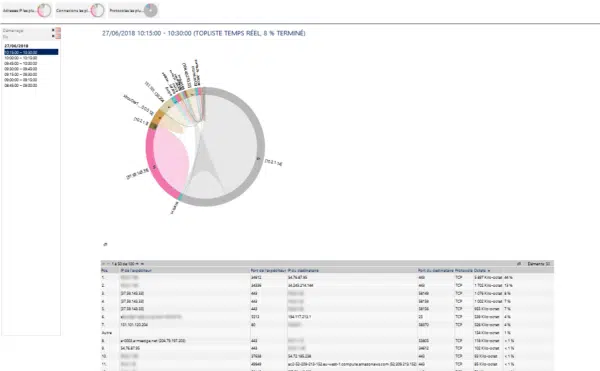
Task: Click the small refresh icon below the chart
Action: (x=105, y=244)
